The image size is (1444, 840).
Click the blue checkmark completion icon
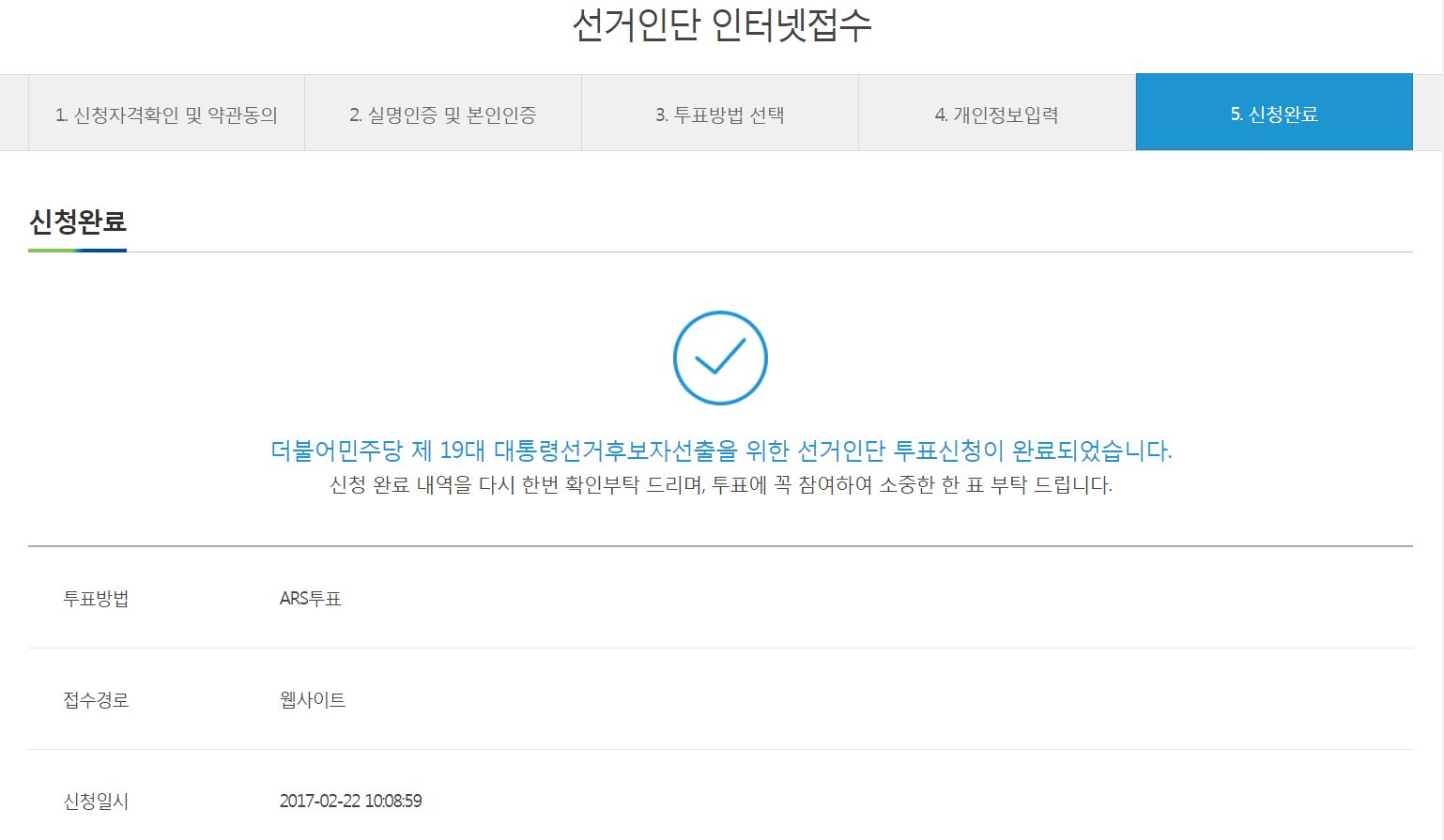pyautogui.click(x=720, y=358)
